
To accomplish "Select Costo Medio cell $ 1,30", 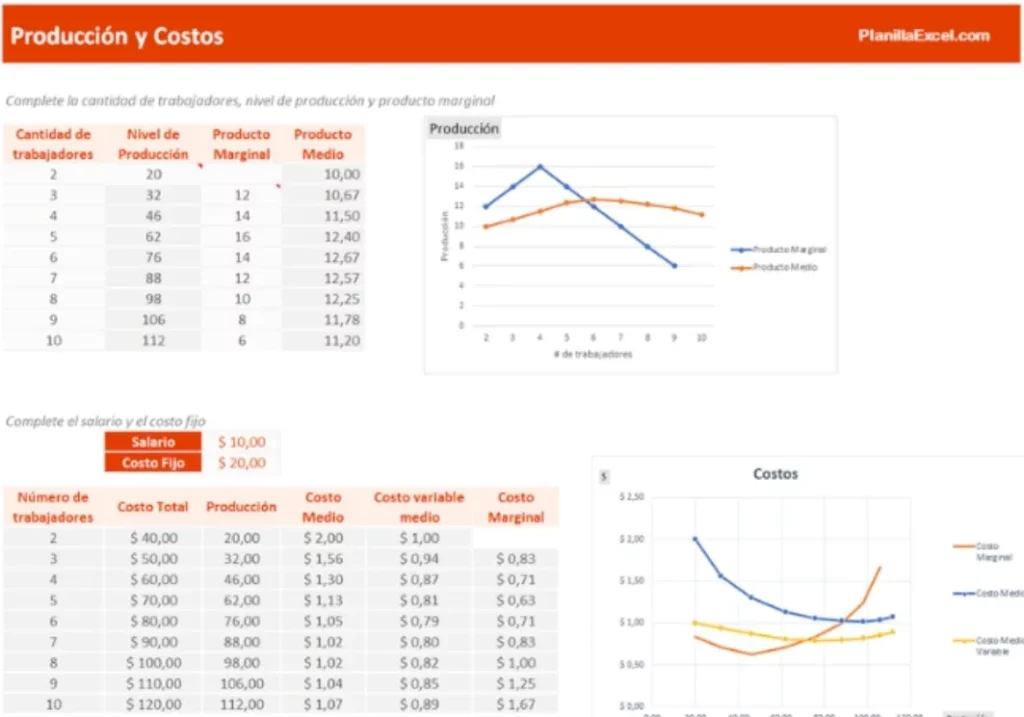I will 323,580.
